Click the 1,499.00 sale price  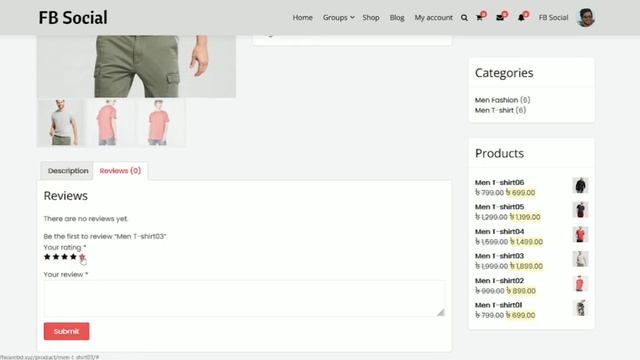[x=527, y=242]
